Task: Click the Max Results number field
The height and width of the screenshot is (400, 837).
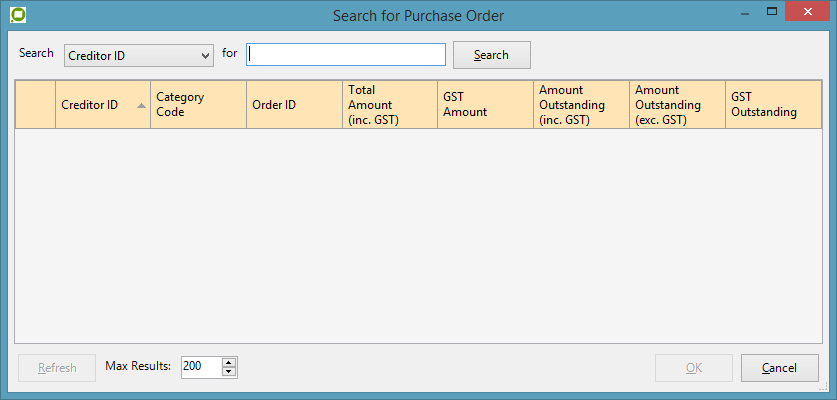Action: tap(200, 367)
